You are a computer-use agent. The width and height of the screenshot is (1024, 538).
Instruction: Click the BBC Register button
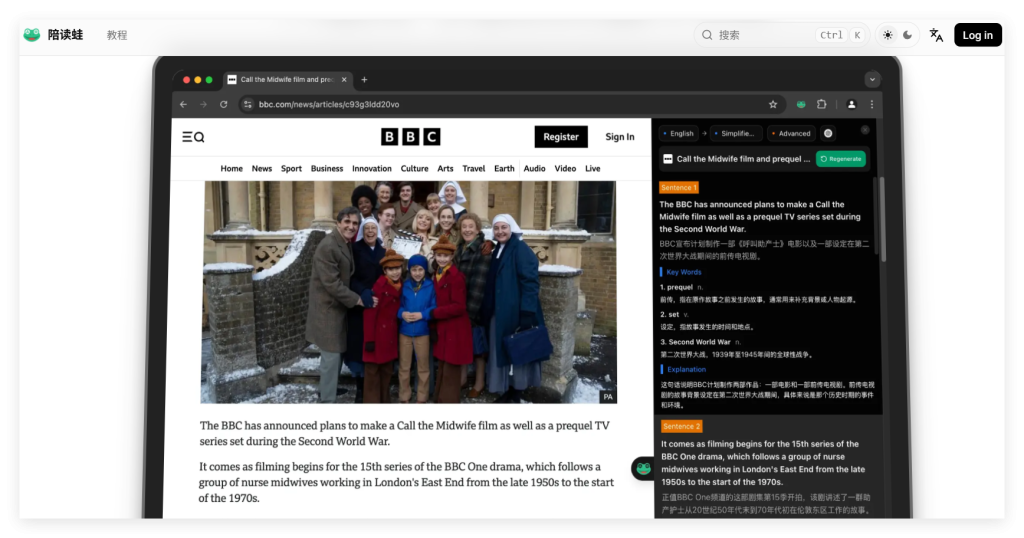pyautogui.click(x=561, y=137)
